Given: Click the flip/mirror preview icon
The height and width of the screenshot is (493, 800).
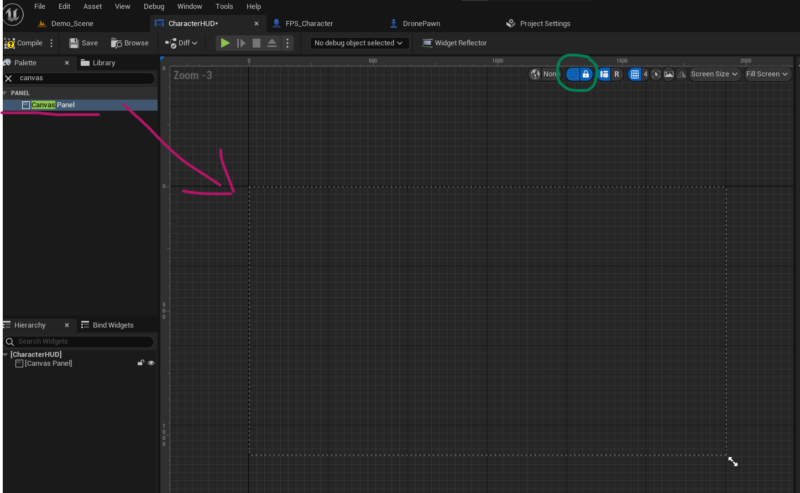Looking at the screenshot, I should [682, 75].
